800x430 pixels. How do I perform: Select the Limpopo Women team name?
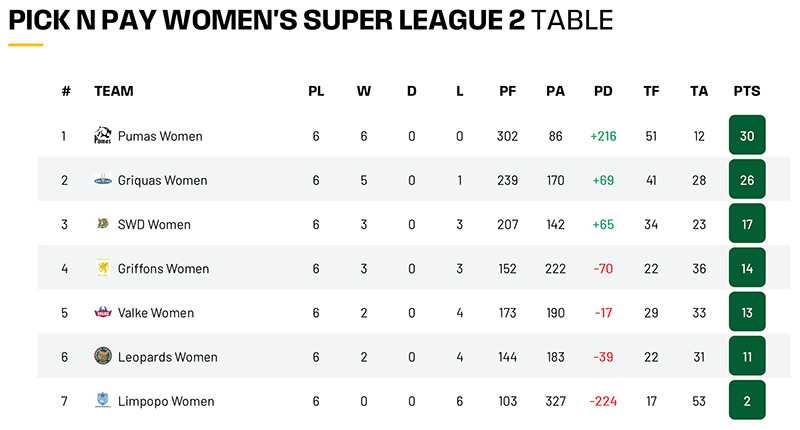click(166, 401)
